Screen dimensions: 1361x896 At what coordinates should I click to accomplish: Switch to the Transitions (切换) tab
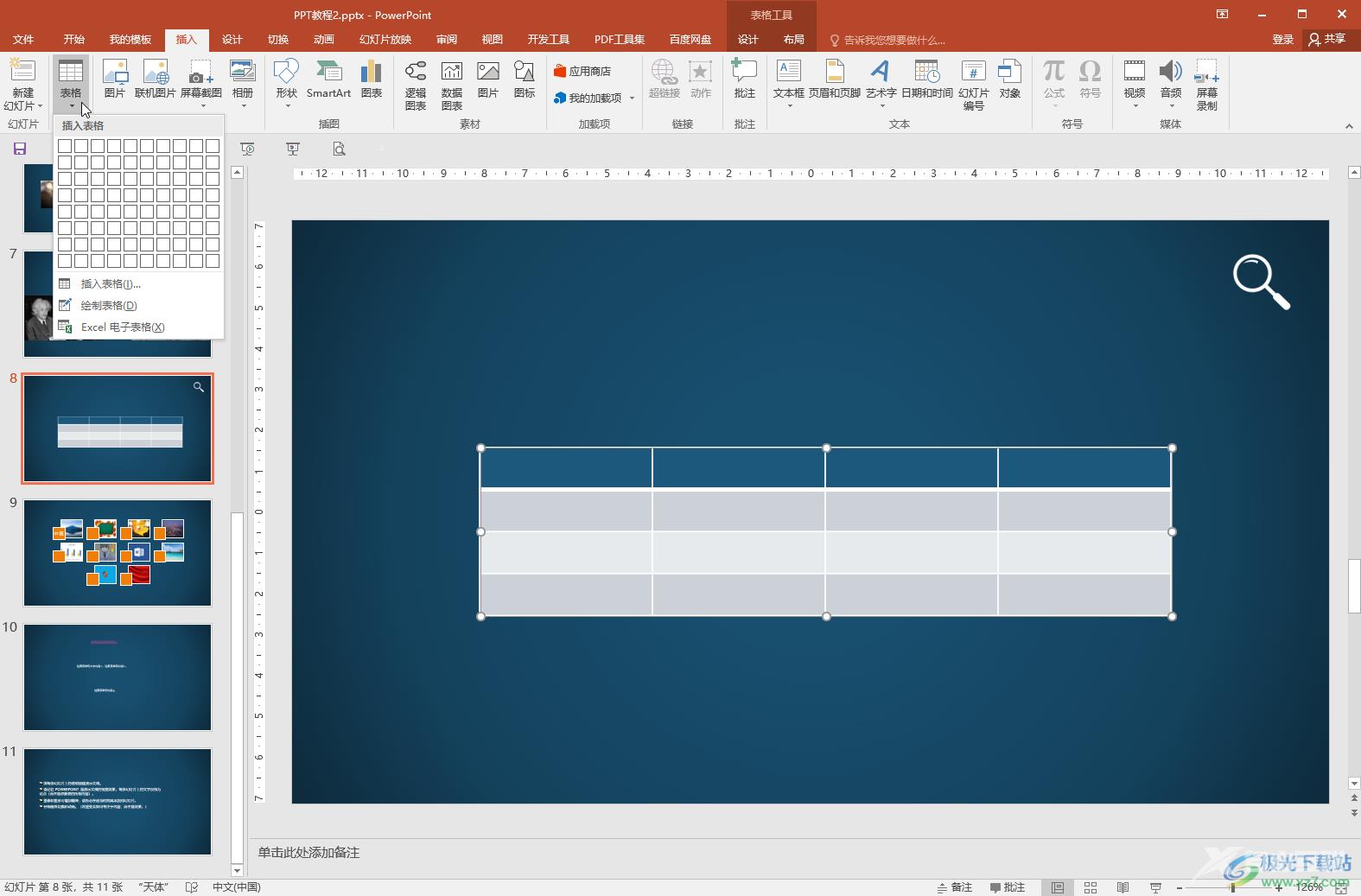coord(278,40)
